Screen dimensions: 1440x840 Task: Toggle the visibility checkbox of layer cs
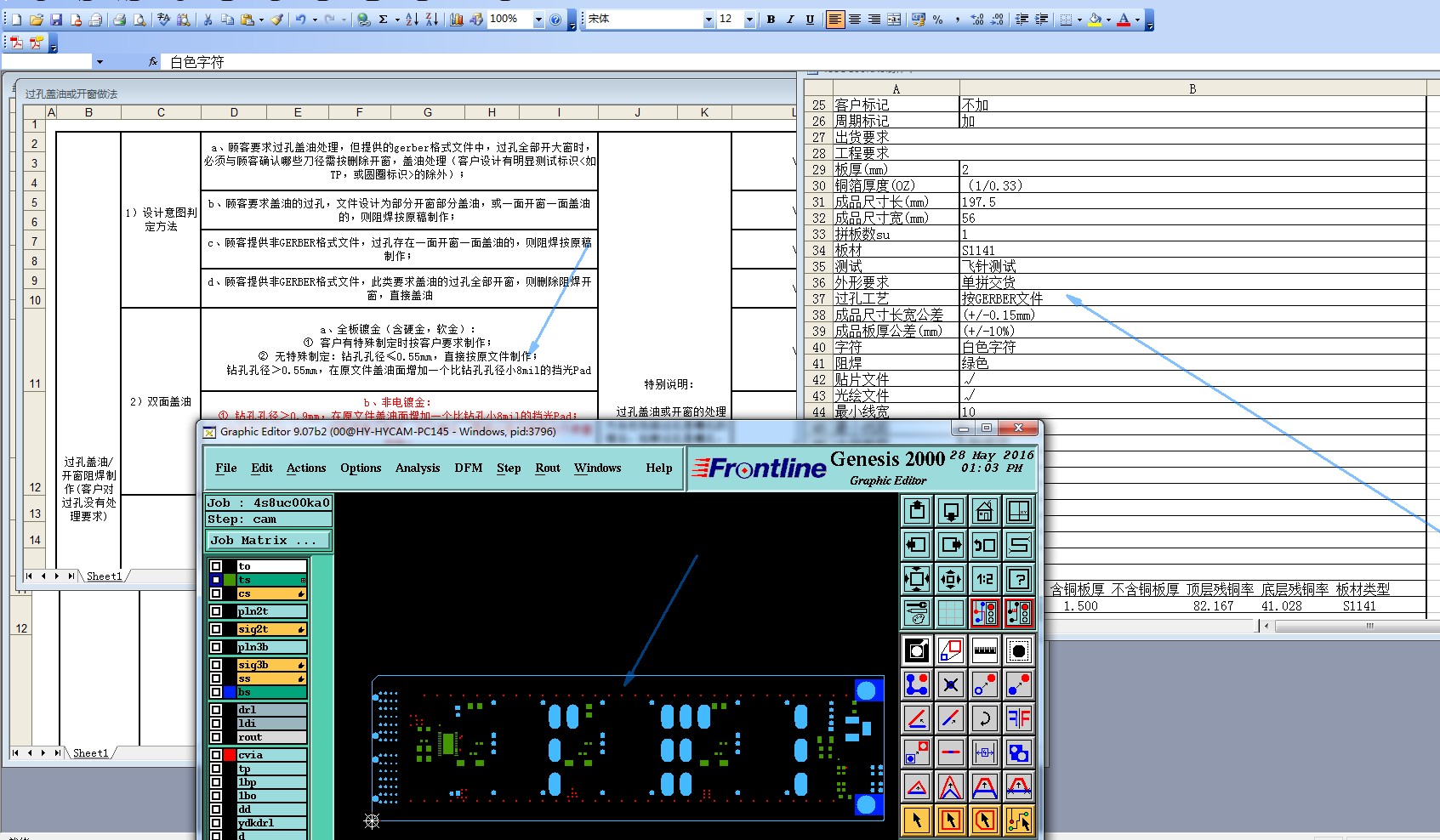click(x=216, y=593)
